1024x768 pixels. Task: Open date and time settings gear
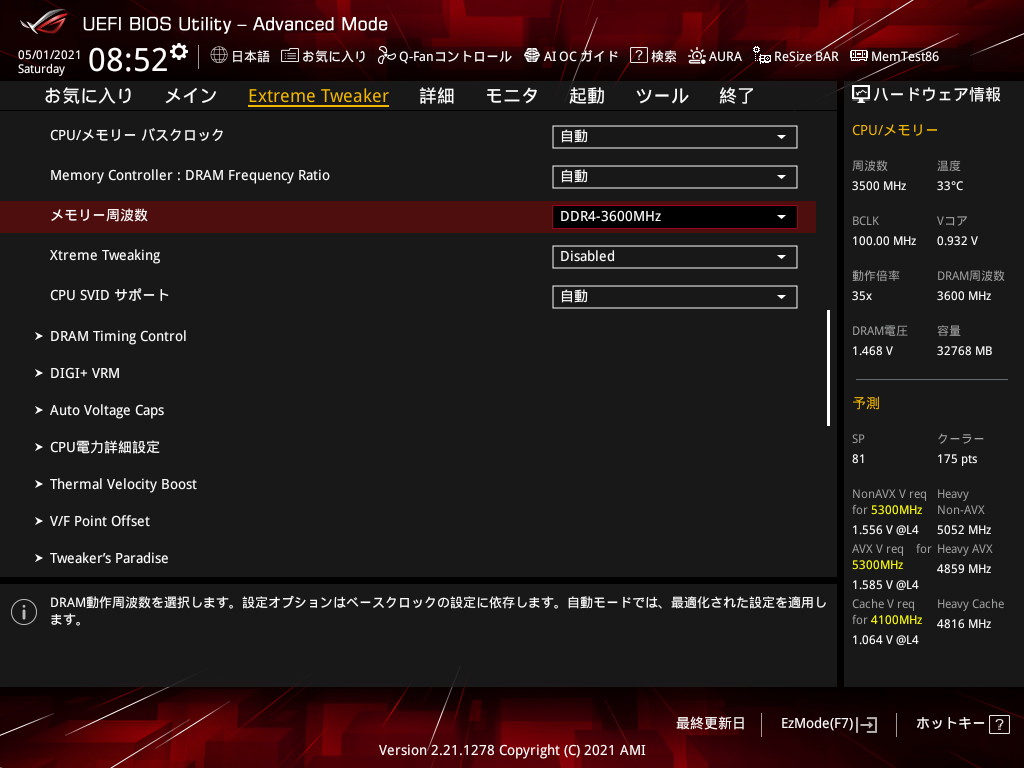tap(178, 52)
